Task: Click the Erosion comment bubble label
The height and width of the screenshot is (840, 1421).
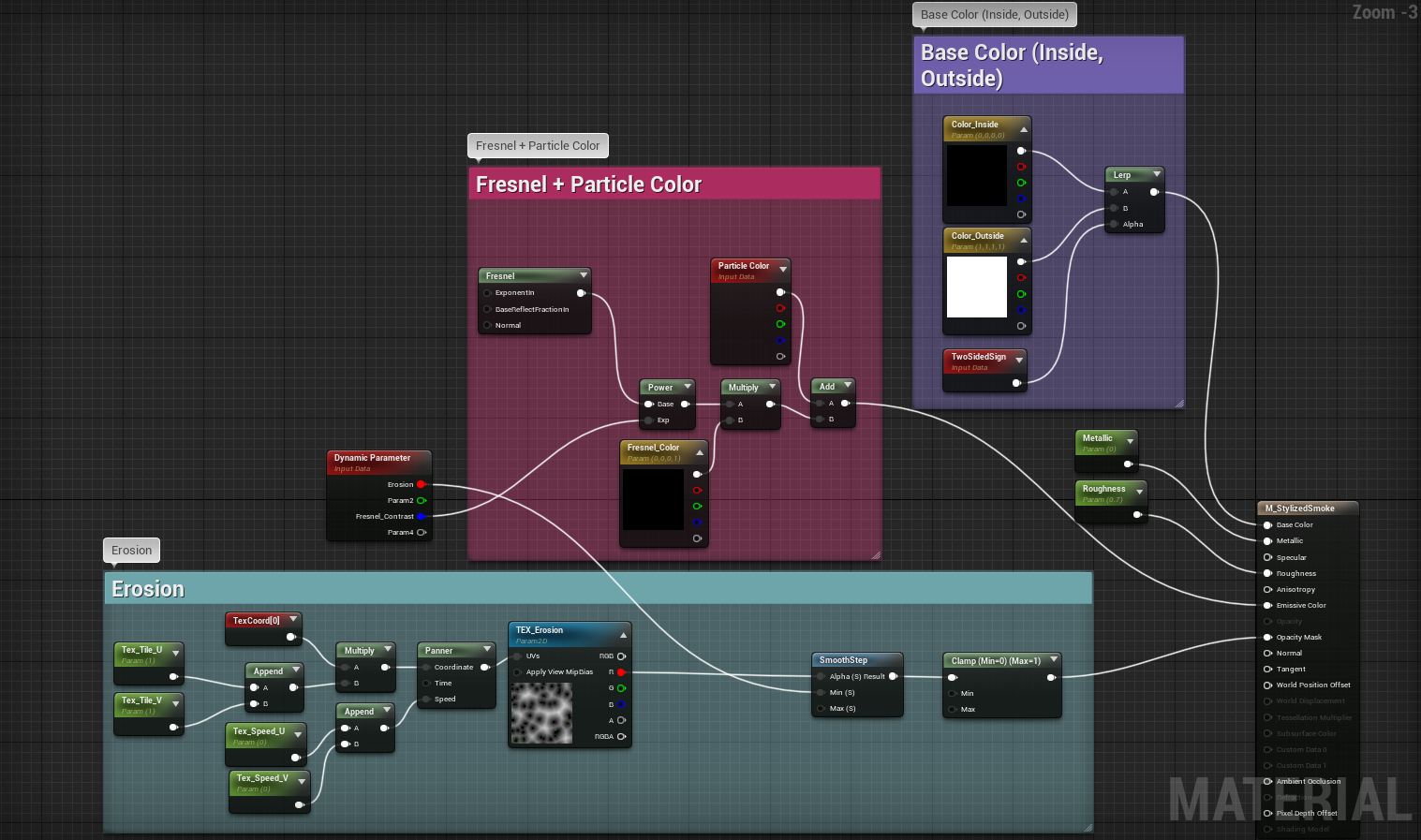Action: (131, 551)
